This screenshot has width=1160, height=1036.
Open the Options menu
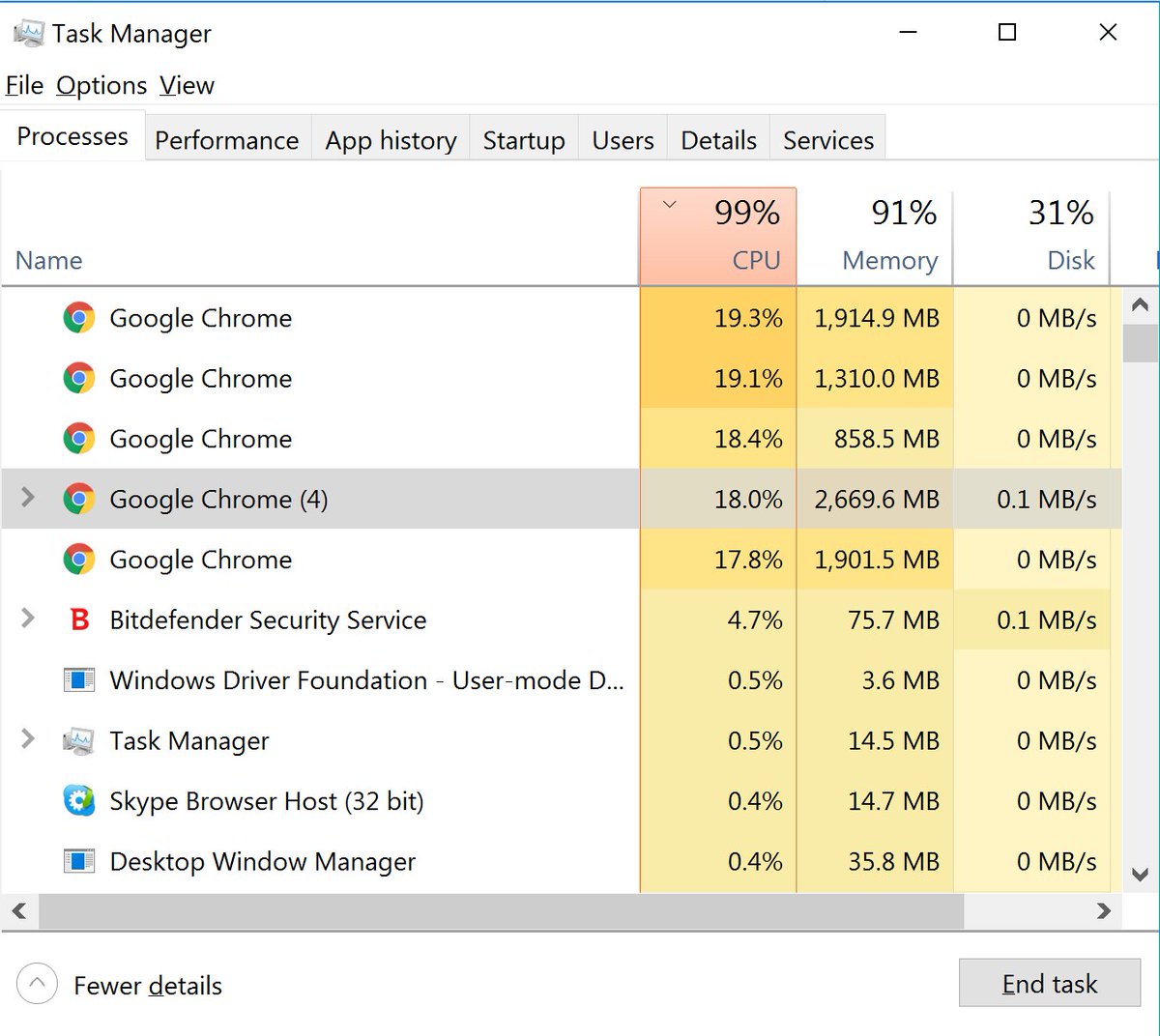click(101, 86)
